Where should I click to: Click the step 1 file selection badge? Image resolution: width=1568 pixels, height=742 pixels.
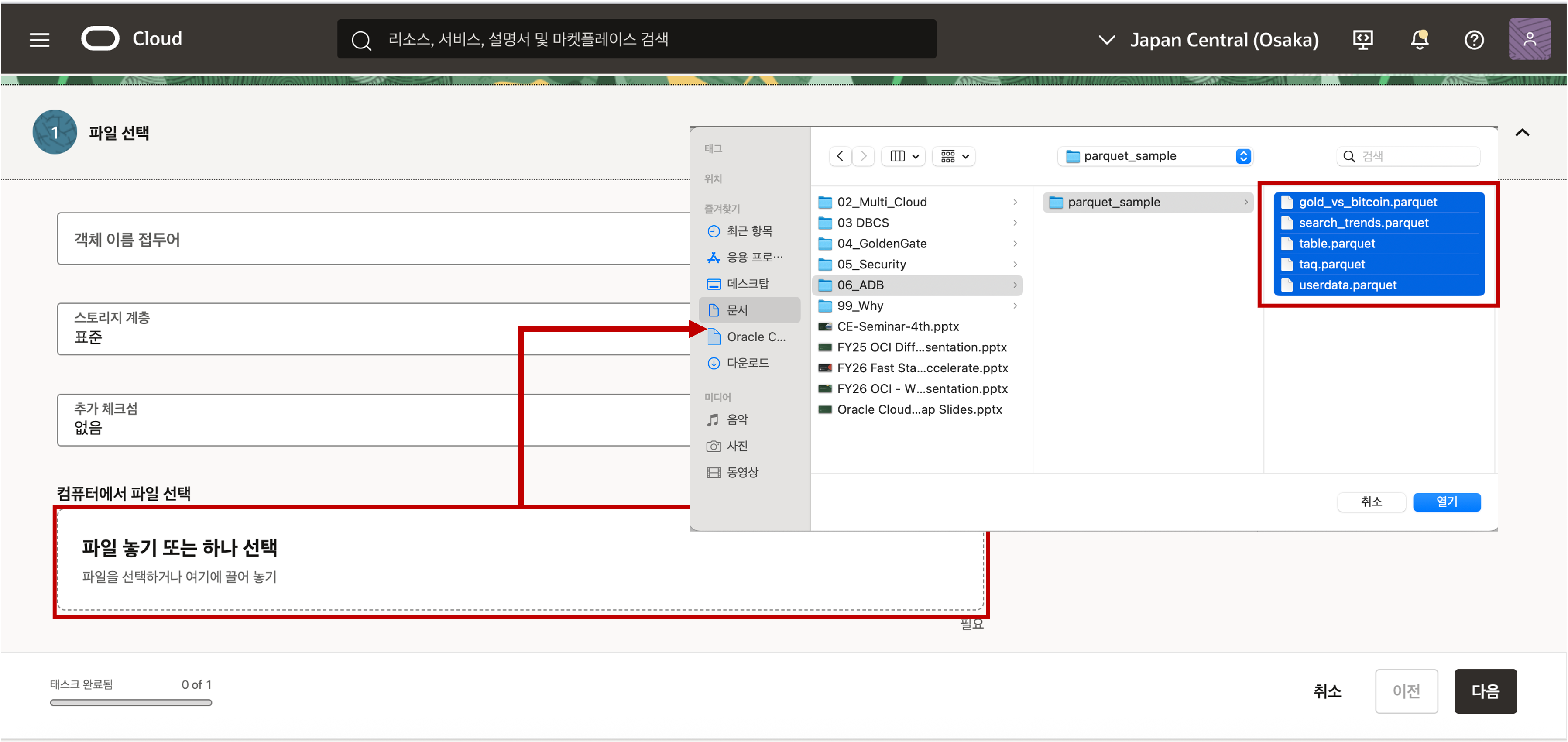(55, 132)
